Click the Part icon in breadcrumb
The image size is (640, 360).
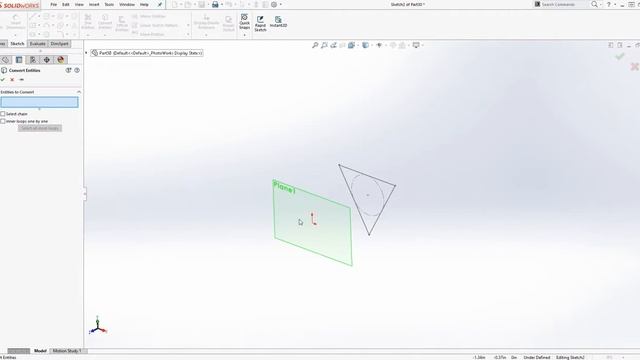pyautogui.click(x=94, y=53)
